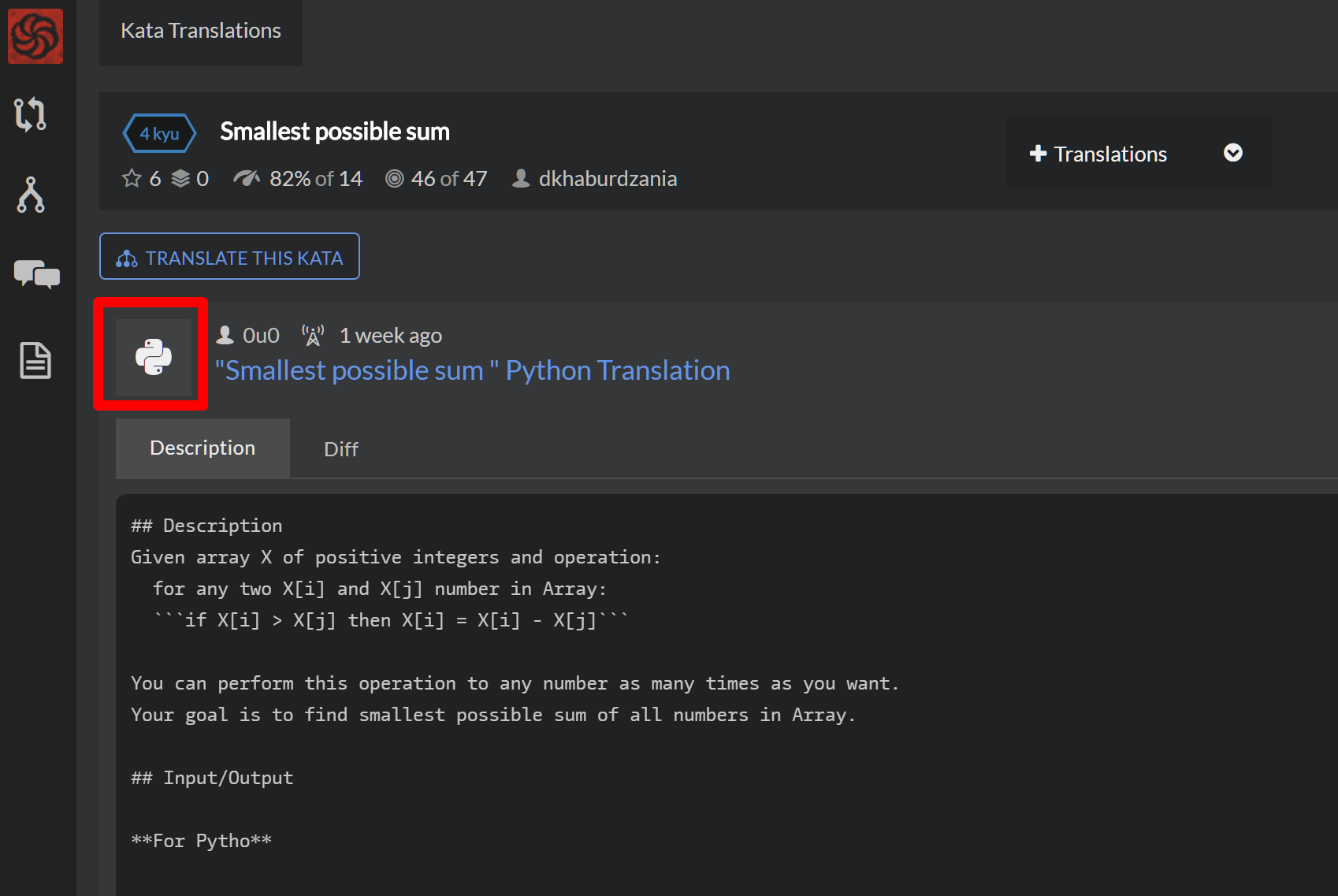The image size is (1338, 896).
Task: Open the Translations dropdown menu
Action: (1109, 154)
